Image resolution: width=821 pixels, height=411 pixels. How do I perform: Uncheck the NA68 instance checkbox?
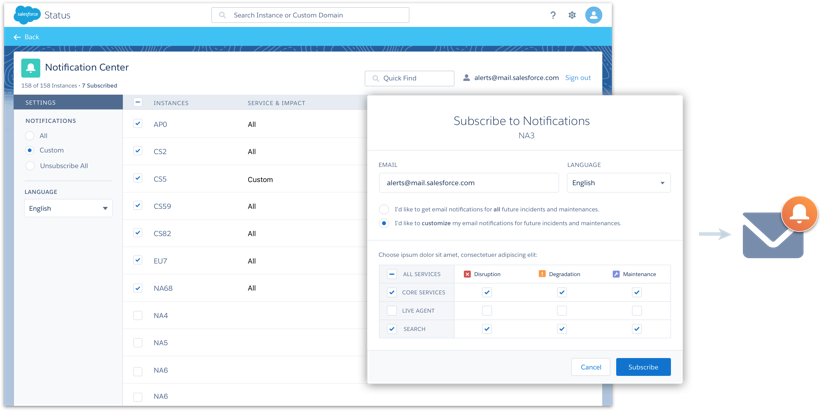[138, 287]
